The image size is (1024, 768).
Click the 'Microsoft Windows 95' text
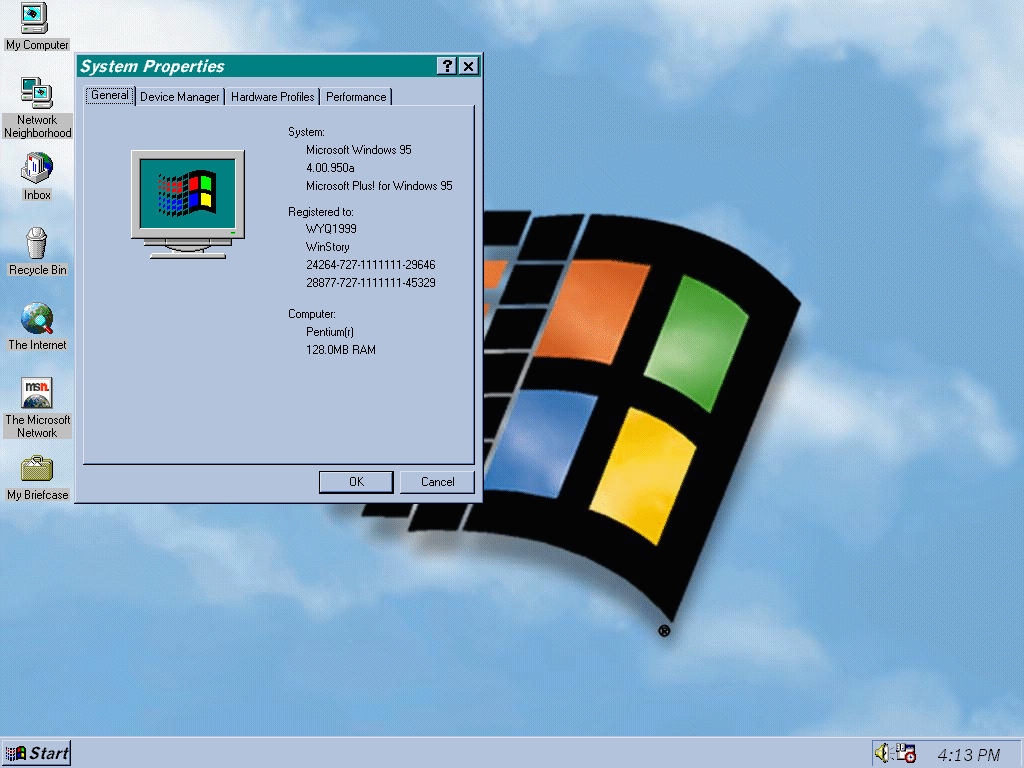coord(359,150)
